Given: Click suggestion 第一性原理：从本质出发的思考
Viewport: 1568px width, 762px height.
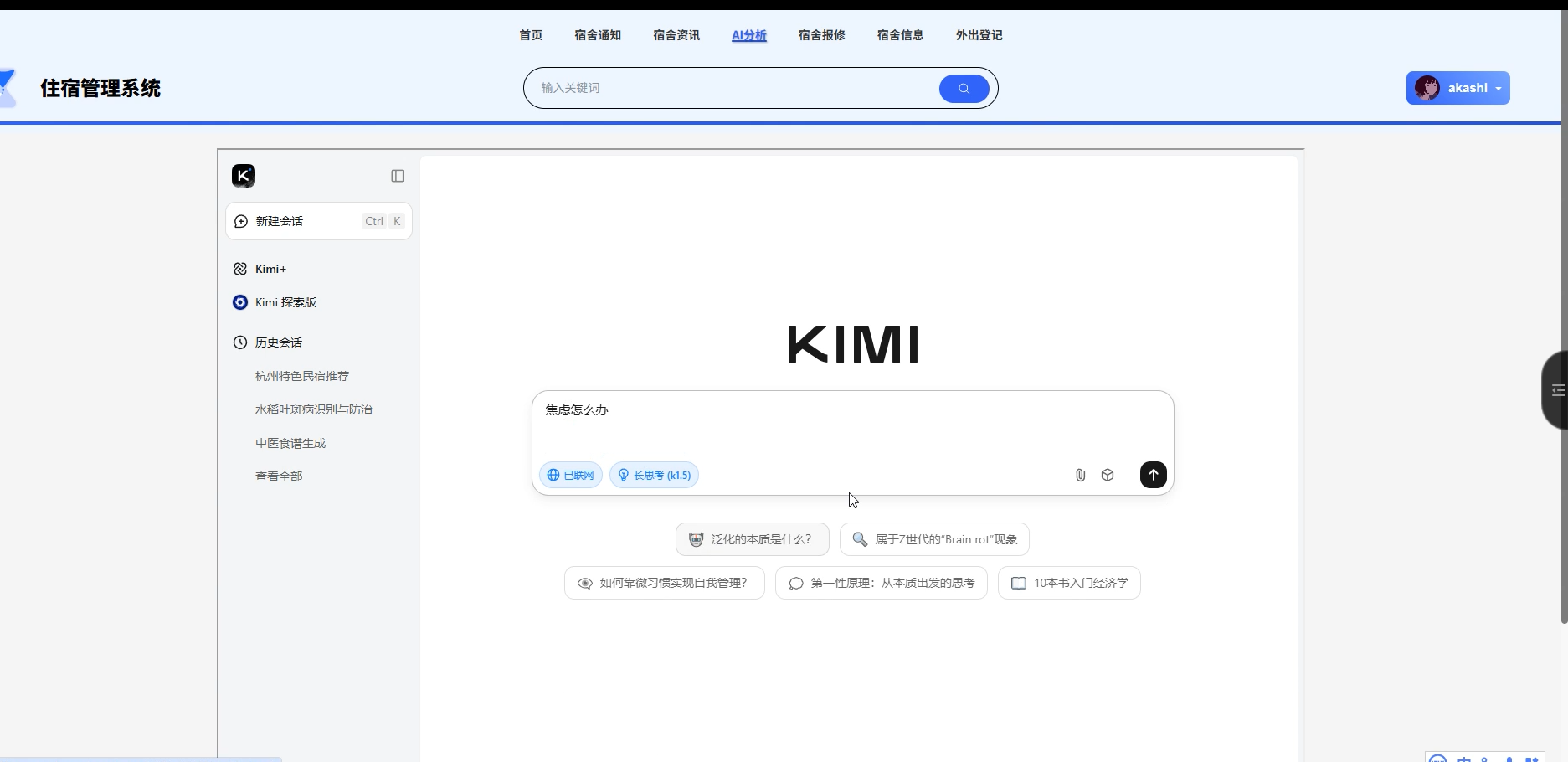Looking at the screenshot, I should [x=882, y=583].
